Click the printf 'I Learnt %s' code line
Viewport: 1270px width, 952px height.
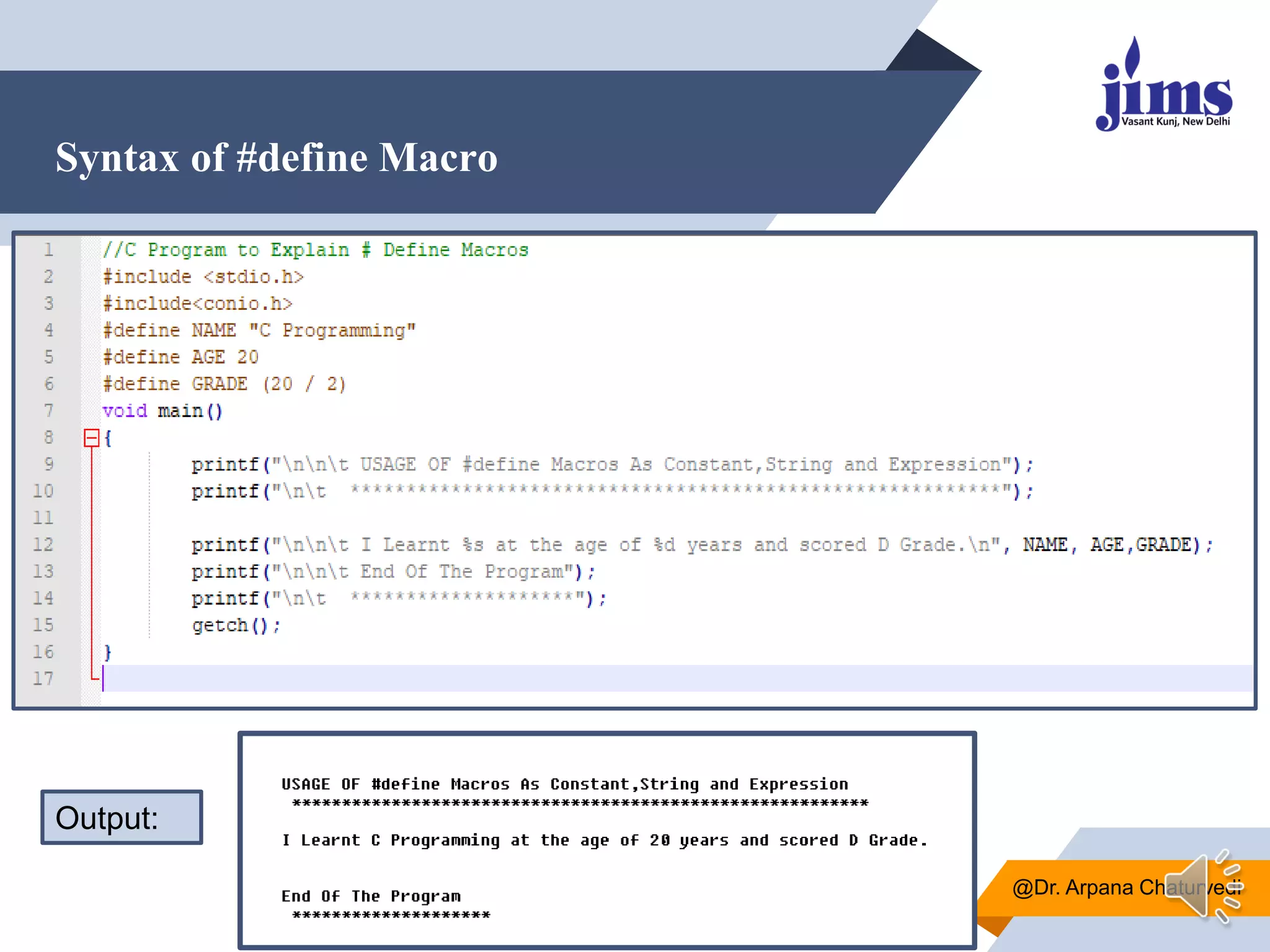tap(702, 545)
